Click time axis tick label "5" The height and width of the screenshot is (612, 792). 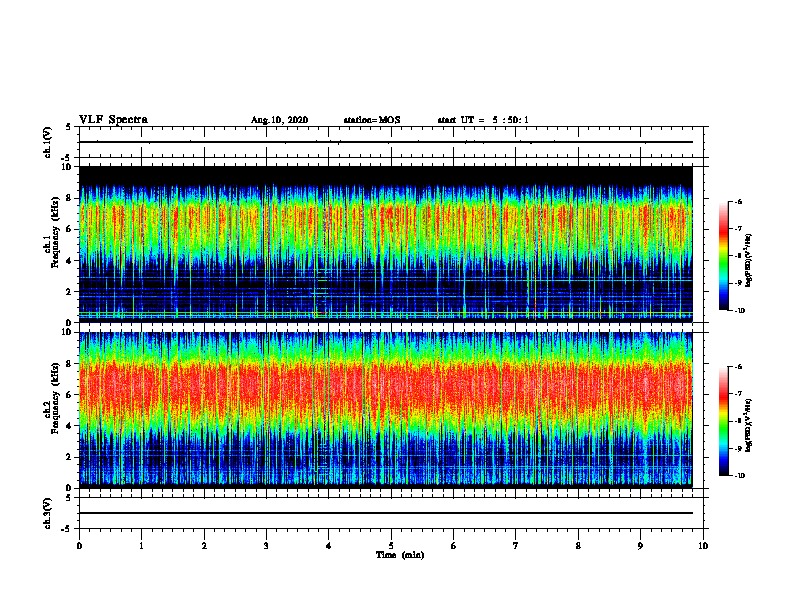click(391, 546)
